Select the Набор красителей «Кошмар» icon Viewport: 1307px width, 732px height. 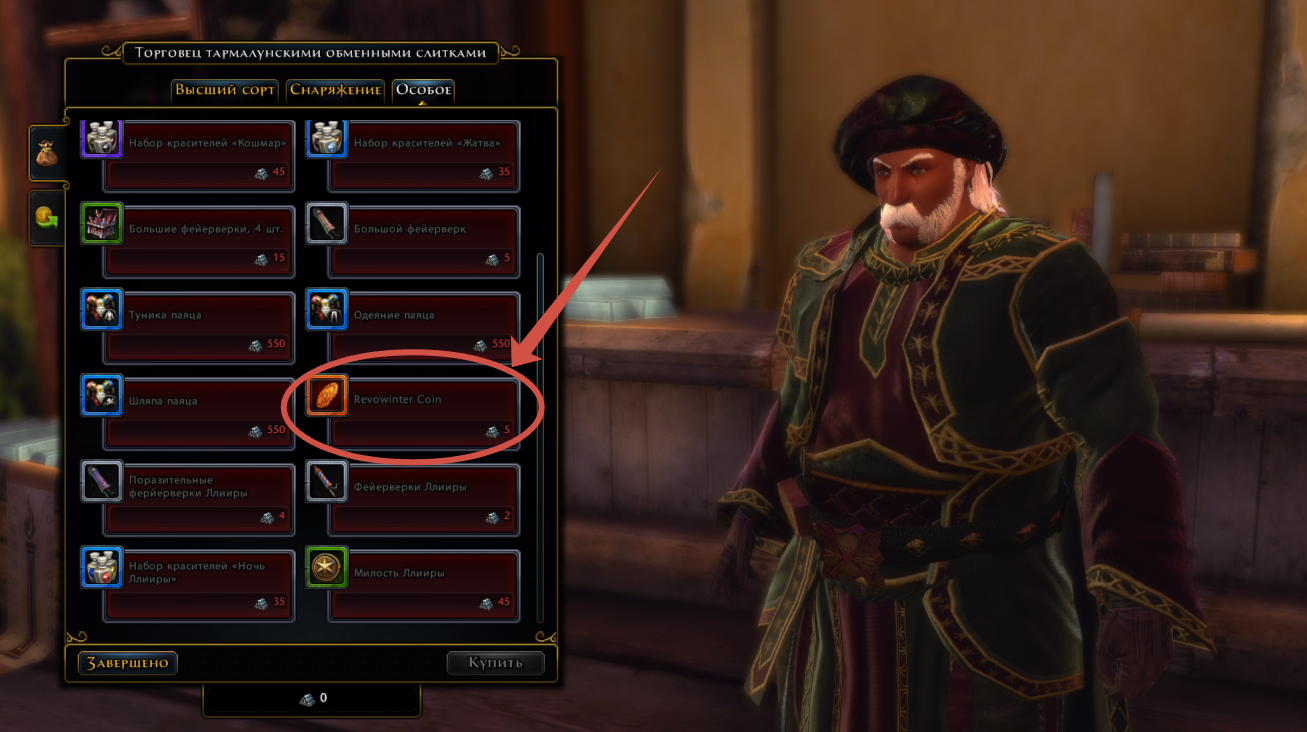click(102, 137)
